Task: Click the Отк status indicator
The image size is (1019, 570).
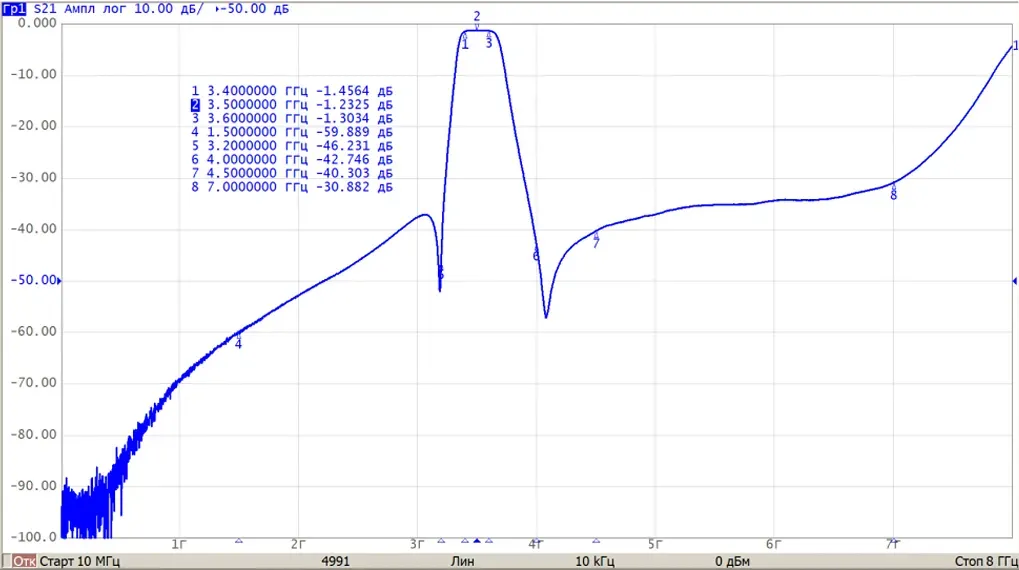Action: [24, 561]
